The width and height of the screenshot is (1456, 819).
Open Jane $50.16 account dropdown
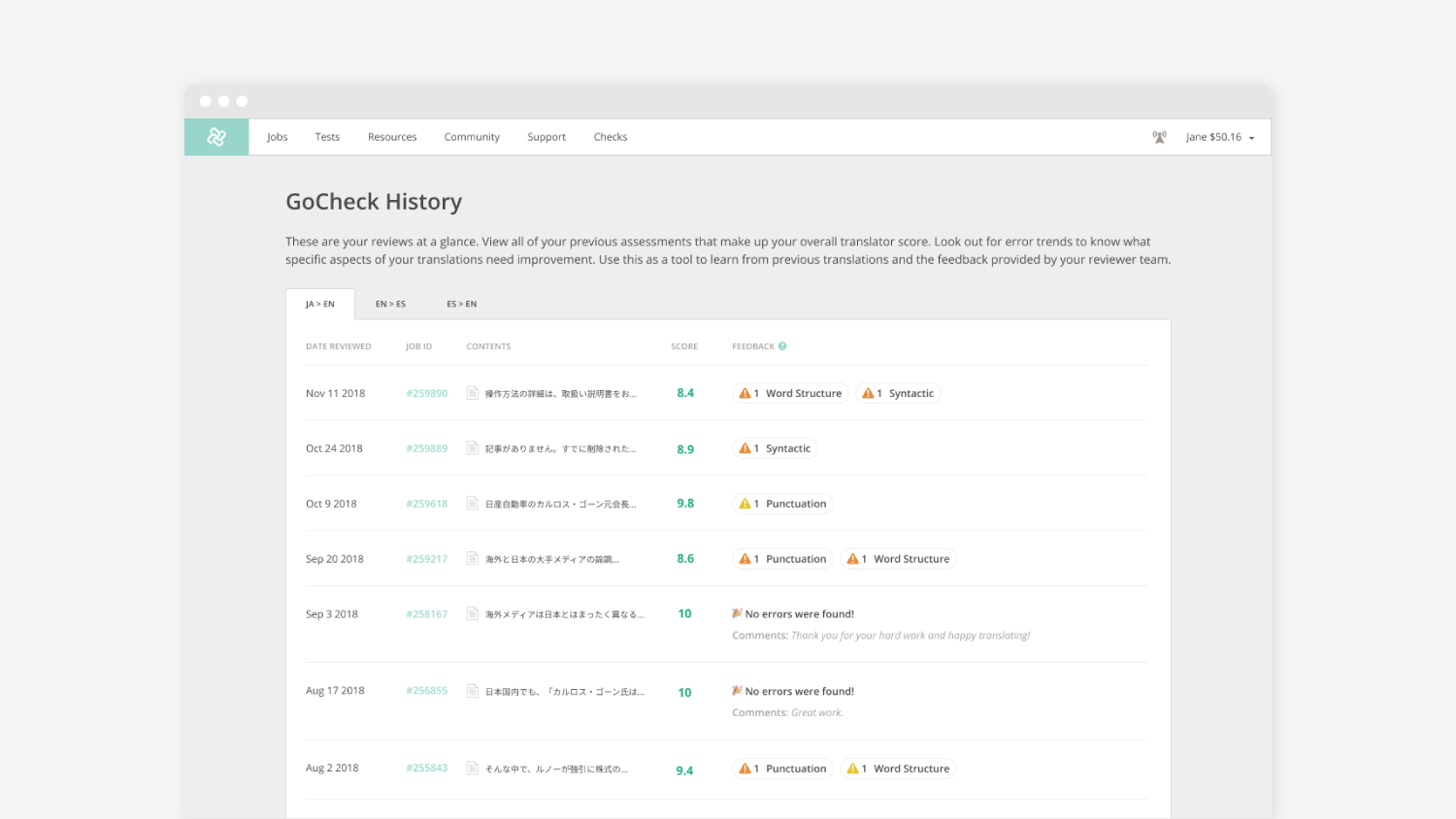1220,137
